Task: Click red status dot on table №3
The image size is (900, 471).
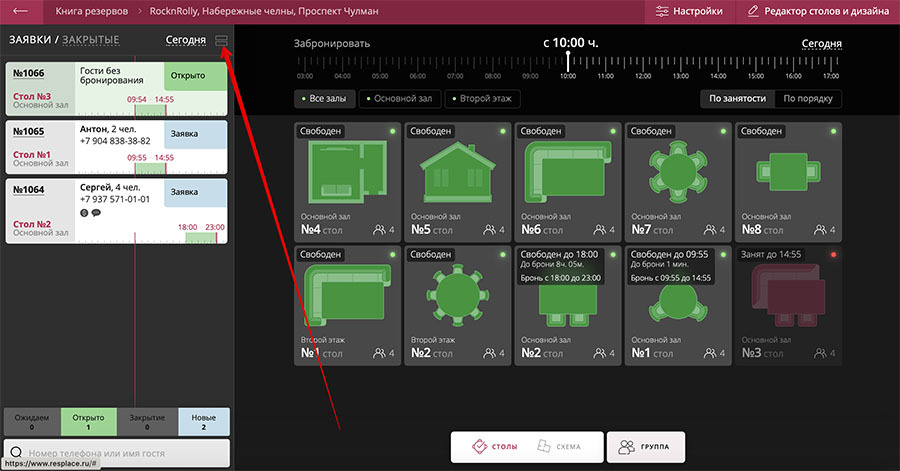Action: [x=833, y=254]
